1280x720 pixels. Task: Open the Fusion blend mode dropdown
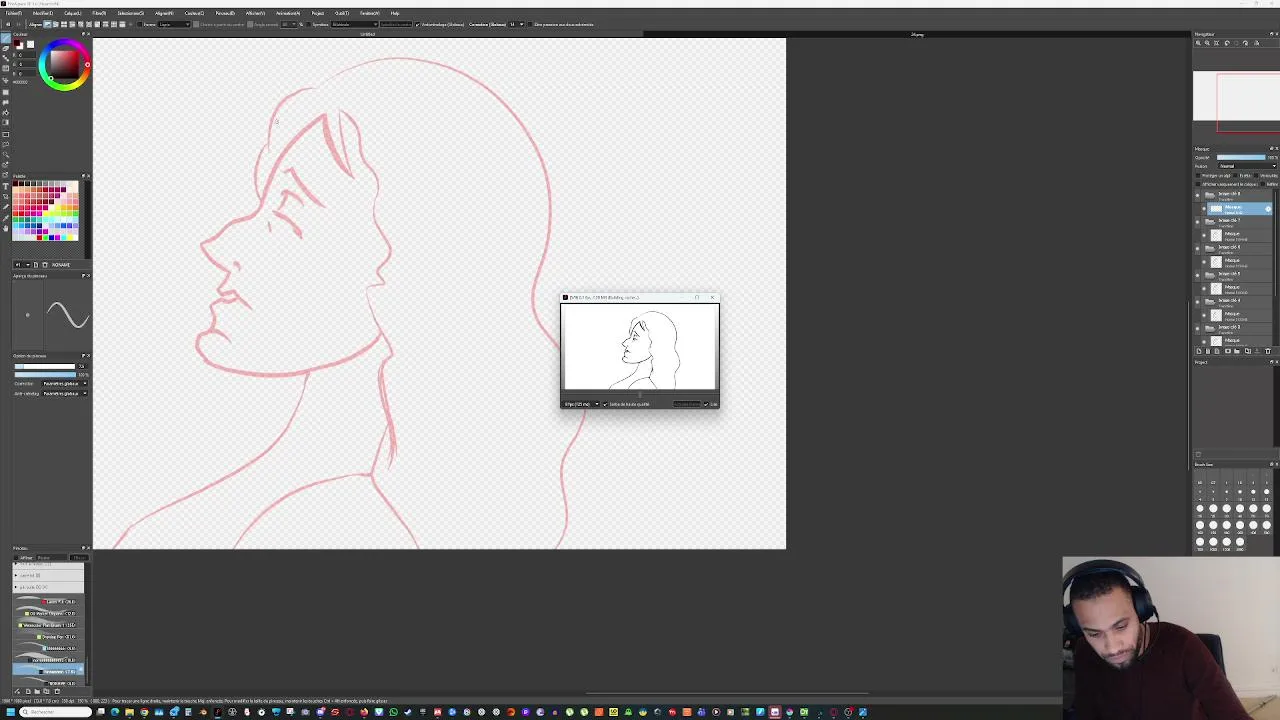pyautogui.click(x=1247, y=166)
